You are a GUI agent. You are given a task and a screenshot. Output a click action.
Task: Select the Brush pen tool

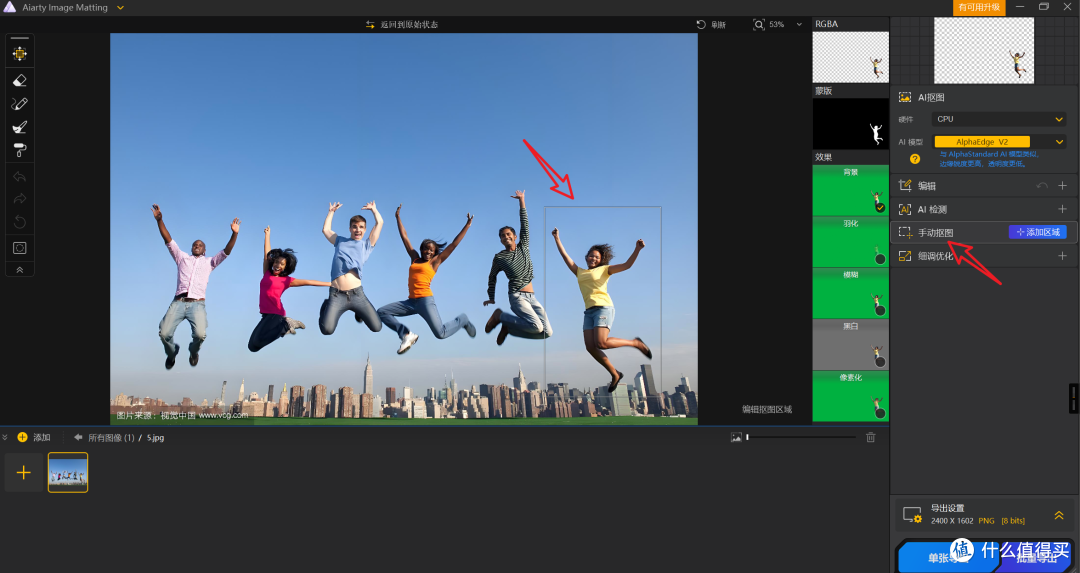coord(19,104)
